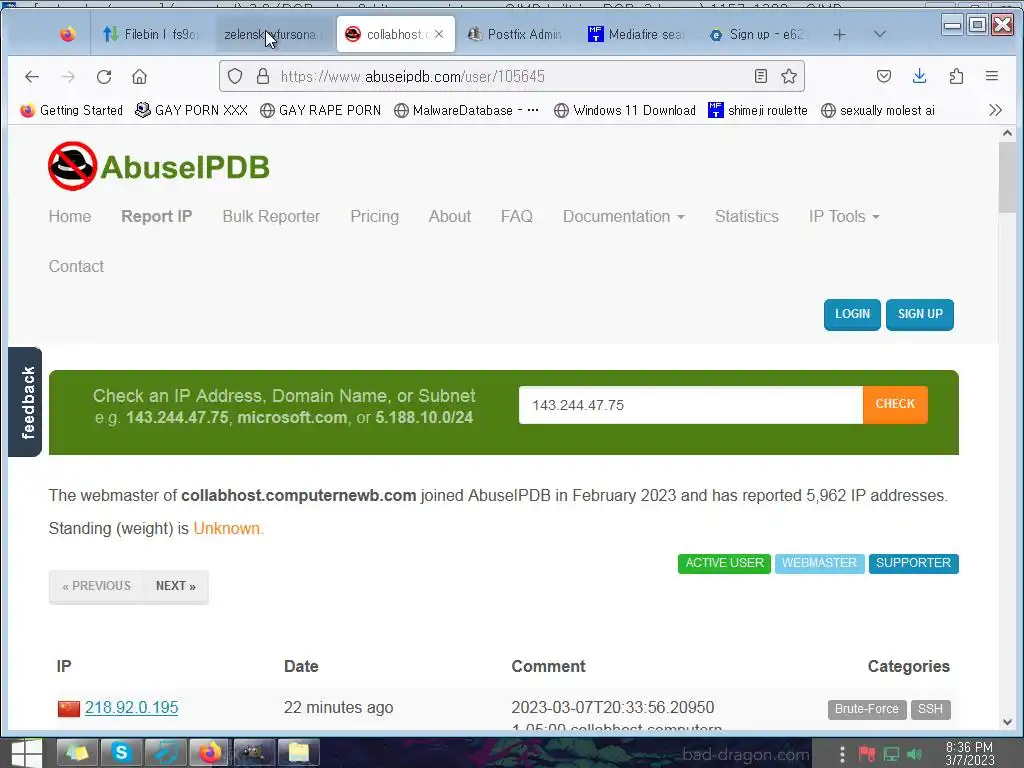Viewport: 1024px width, 768px height.
Task: Switch to the Sign up e621 tab
Action: (758, 34)
